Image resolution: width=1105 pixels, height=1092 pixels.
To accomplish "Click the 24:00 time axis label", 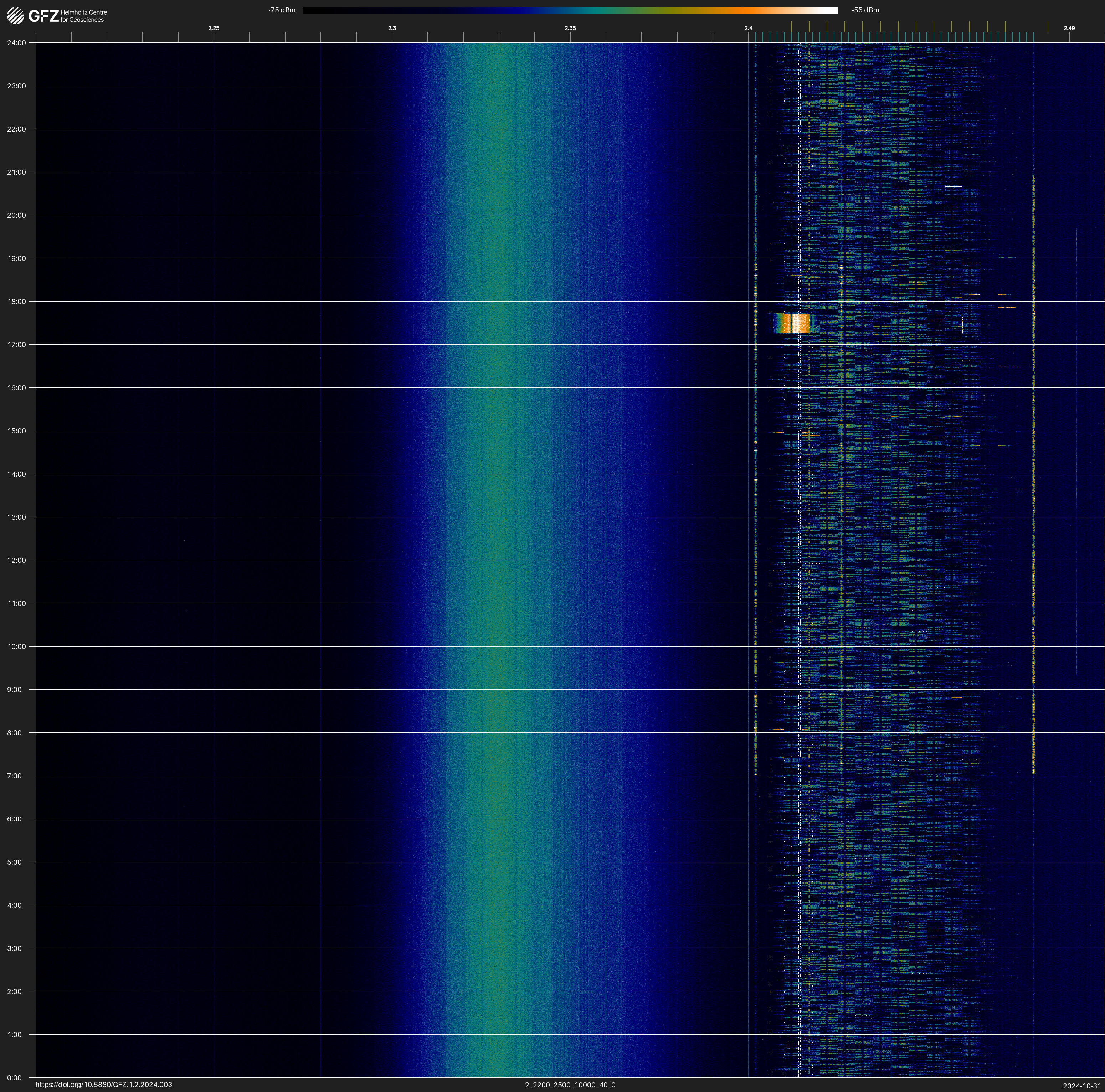I will [x=17, y=43].
